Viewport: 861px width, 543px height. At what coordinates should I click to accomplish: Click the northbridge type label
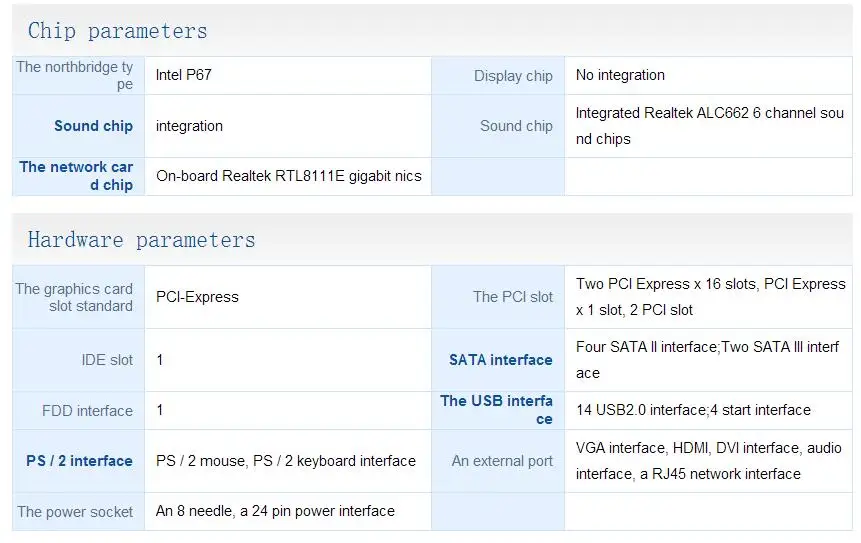(75, 75)
